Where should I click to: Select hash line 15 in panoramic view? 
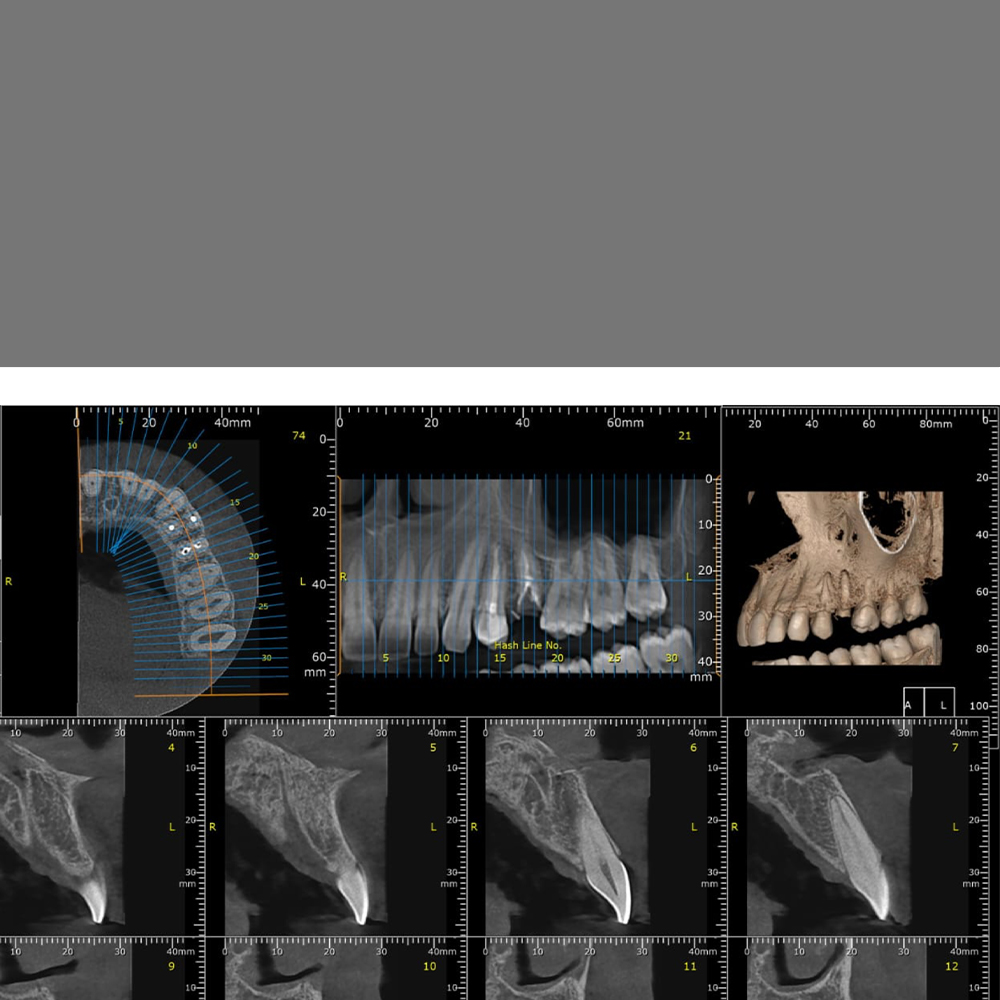[x=500, y=658]
